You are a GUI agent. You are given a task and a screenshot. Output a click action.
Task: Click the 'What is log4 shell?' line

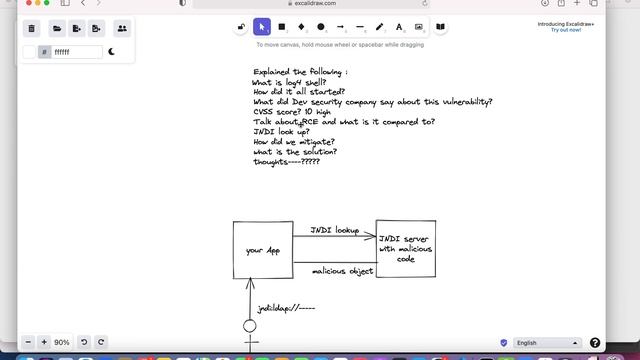pyautogui.click(x=289, y=82)
